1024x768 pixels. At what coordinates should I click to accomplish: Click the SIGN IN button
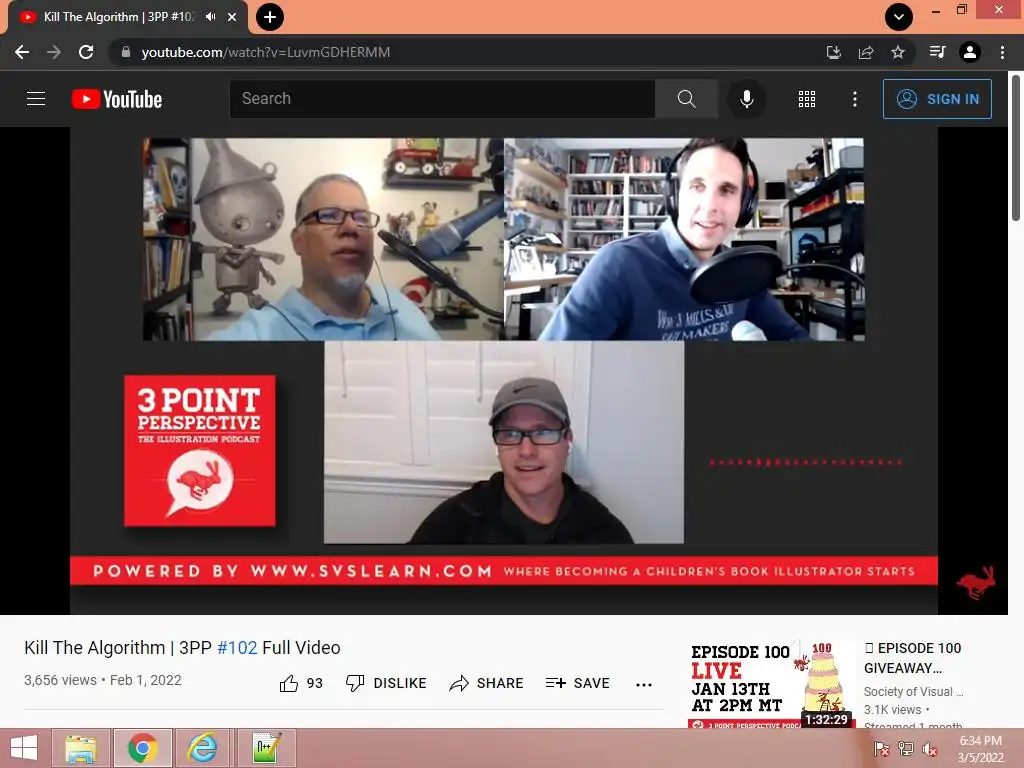click(937, 99)
